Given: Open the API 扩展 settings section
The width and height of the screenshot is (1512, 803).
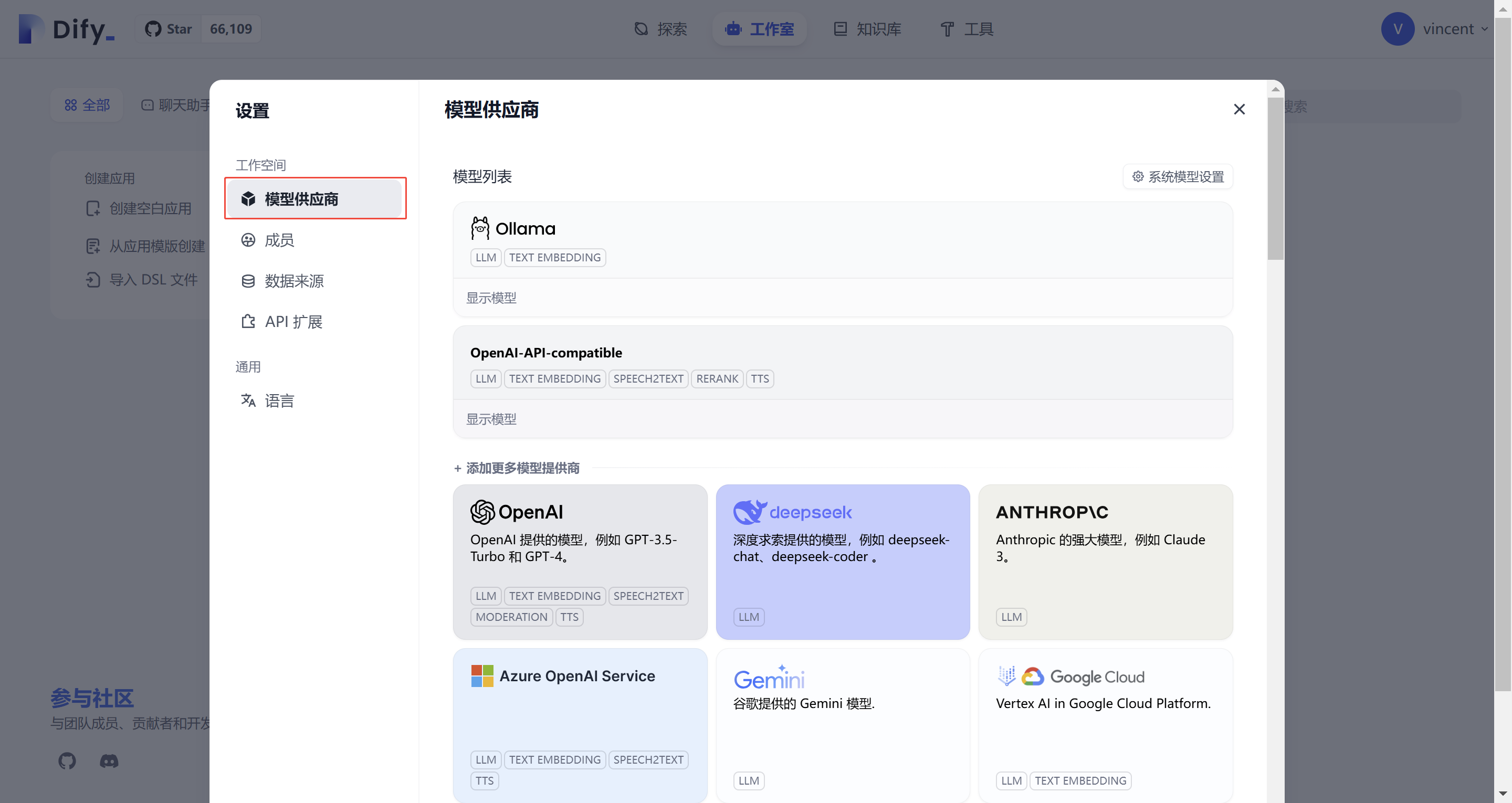Looking at the screenshot, I should 314,321.
